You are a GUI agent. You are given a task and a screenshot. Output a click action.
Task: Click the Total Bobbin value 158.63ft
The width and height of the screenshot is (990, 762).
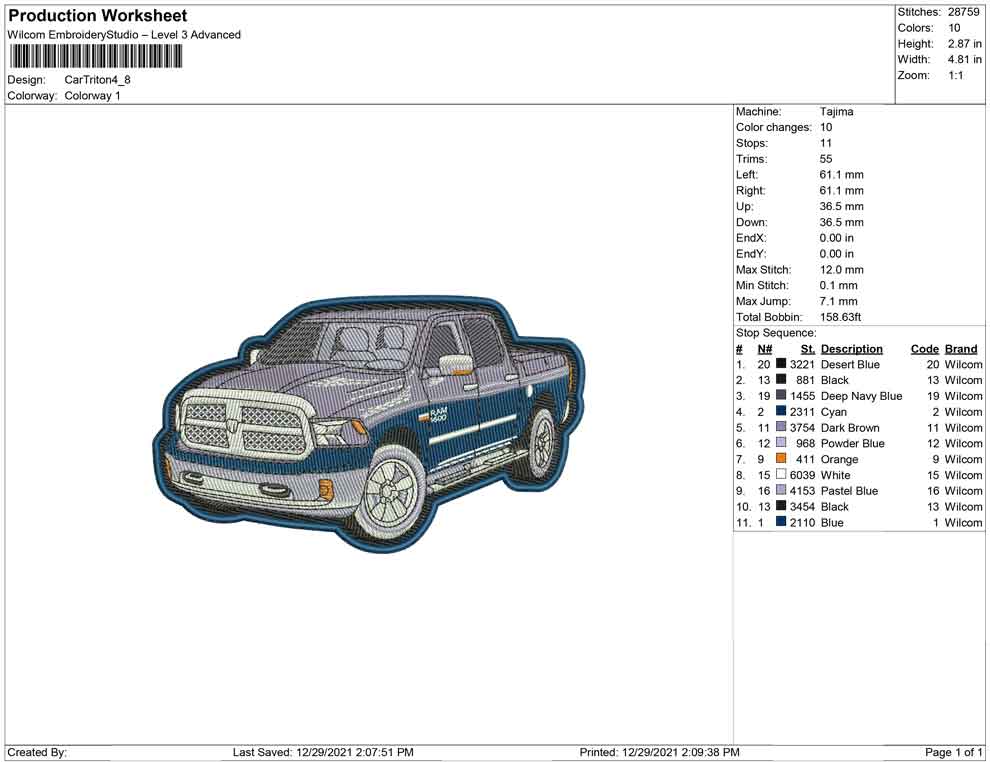click(x=840, y=317)
